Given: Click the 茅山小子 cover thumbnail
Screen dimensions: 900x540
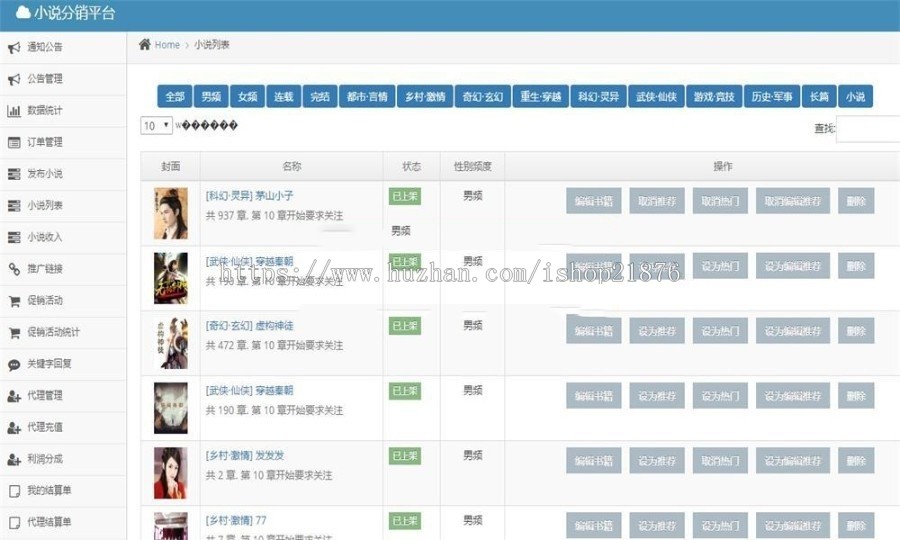Looking at the screenshot, I should pos(170,213).
